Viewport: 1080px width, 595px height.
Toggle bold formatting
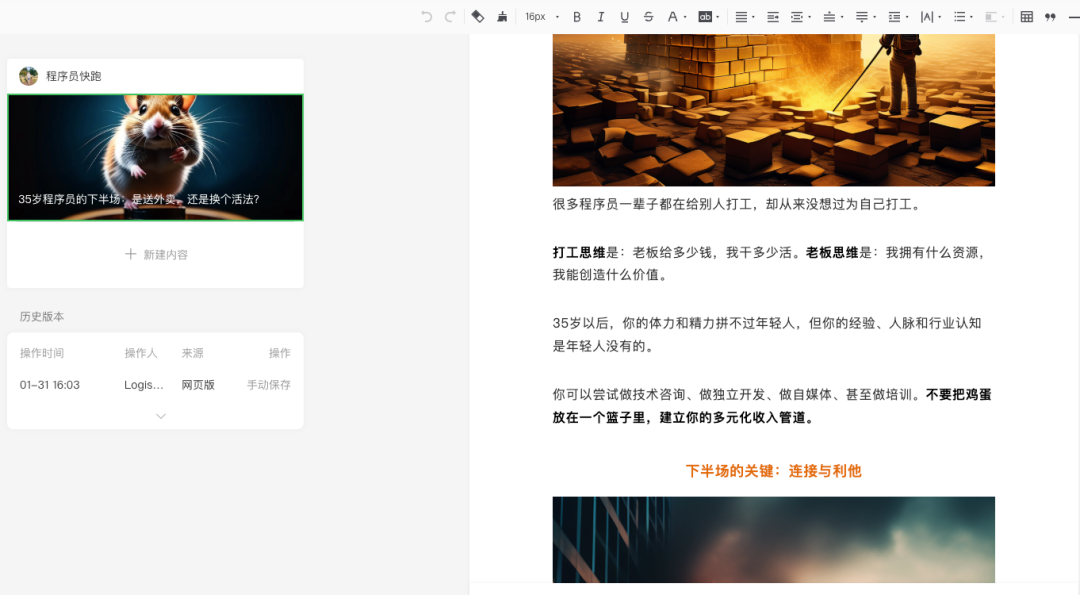pos(577,17)
